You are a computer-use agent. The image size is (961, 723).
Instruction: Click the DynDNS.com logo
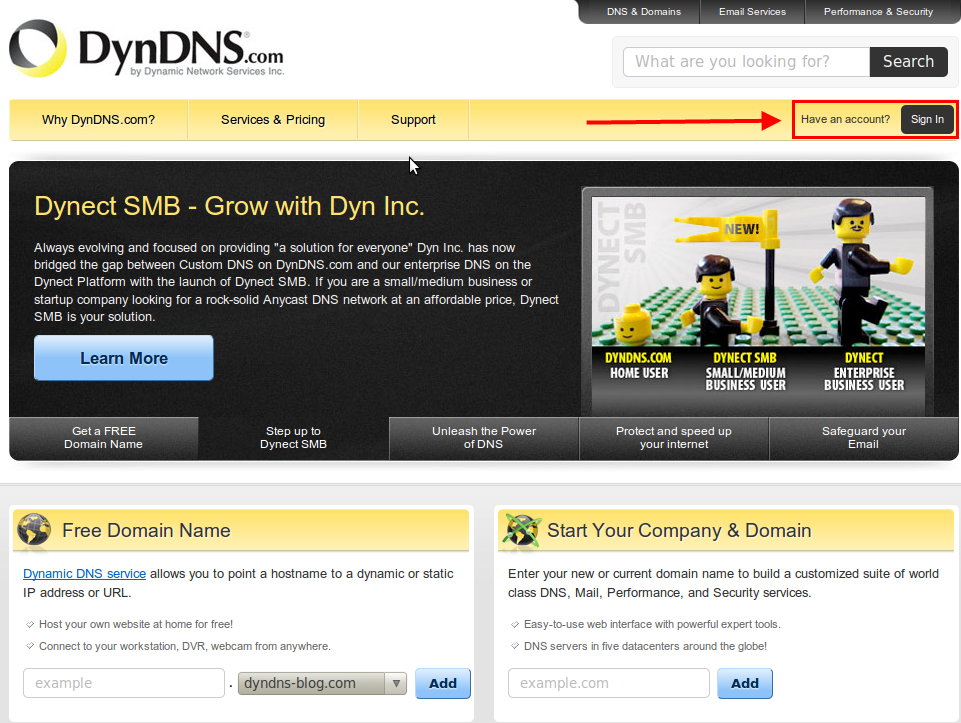(146, 49)
